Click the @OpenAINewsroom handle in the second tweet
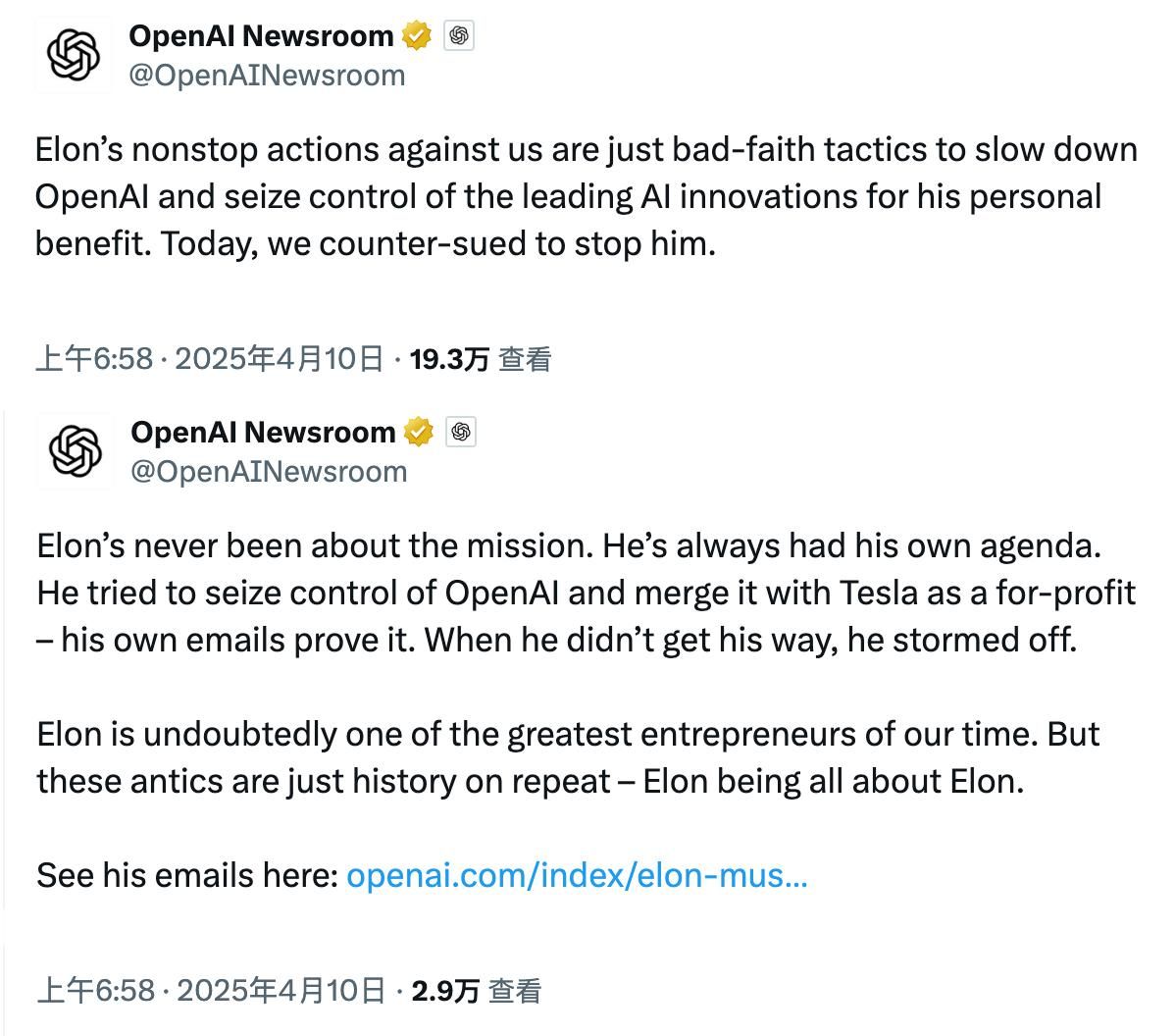The width and height of the screenshot is (1175, 1036). point(269,472)
